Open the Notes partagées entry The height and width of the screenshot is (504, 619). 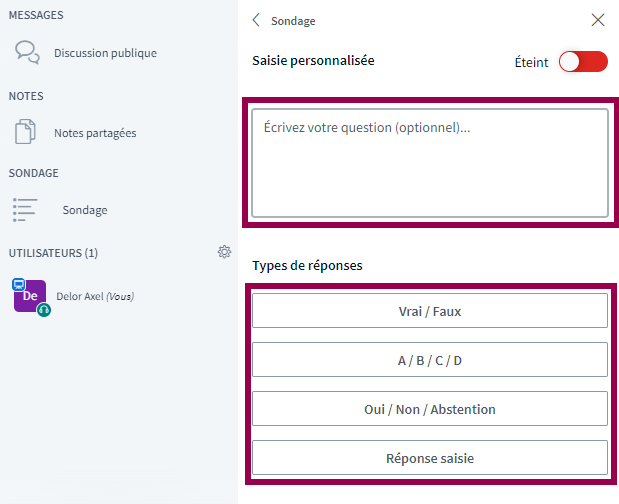tap(95, 133)
